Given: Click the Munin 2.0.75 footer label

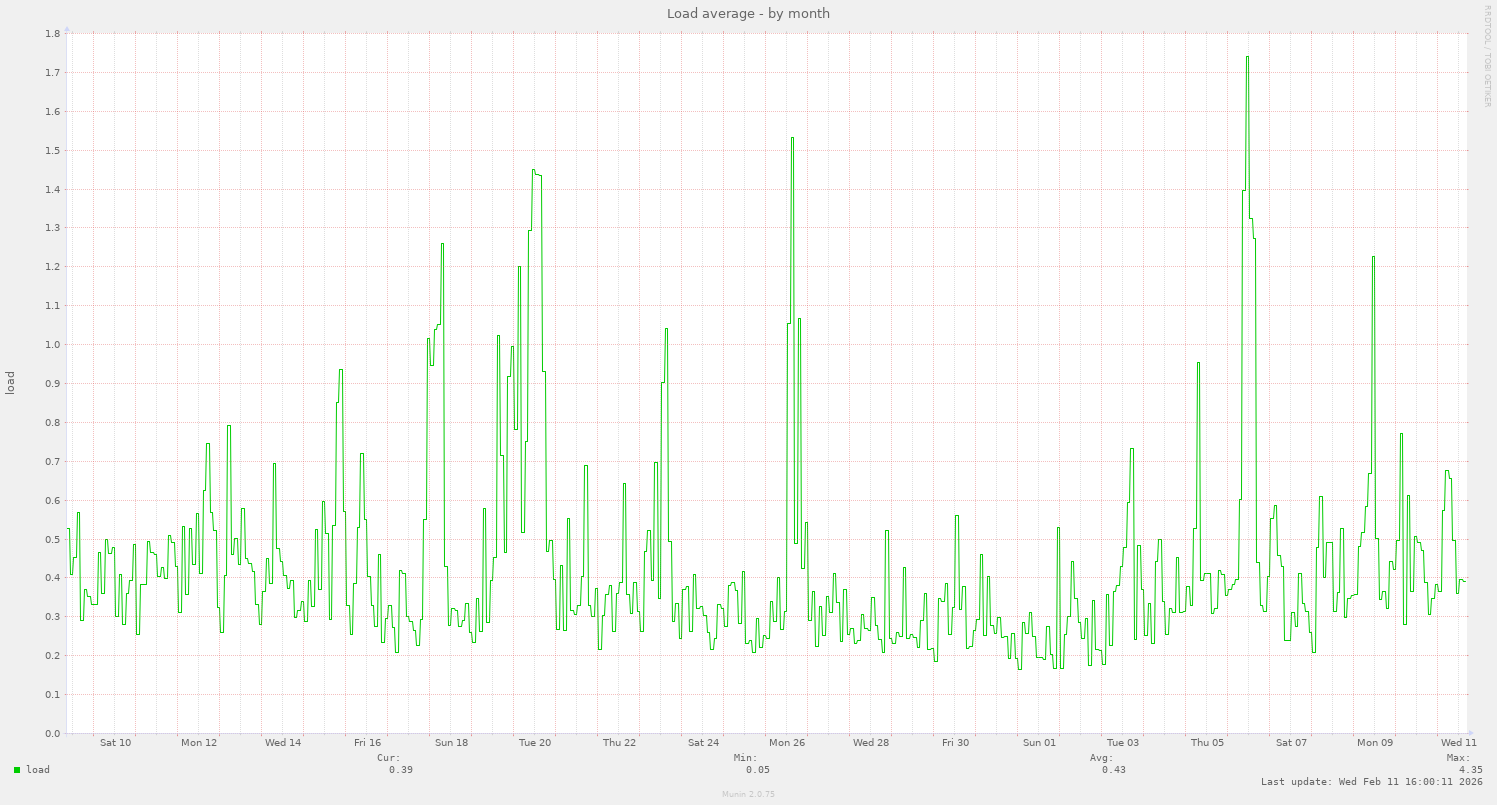Looking at the screenshot, I should click(747, 794).
